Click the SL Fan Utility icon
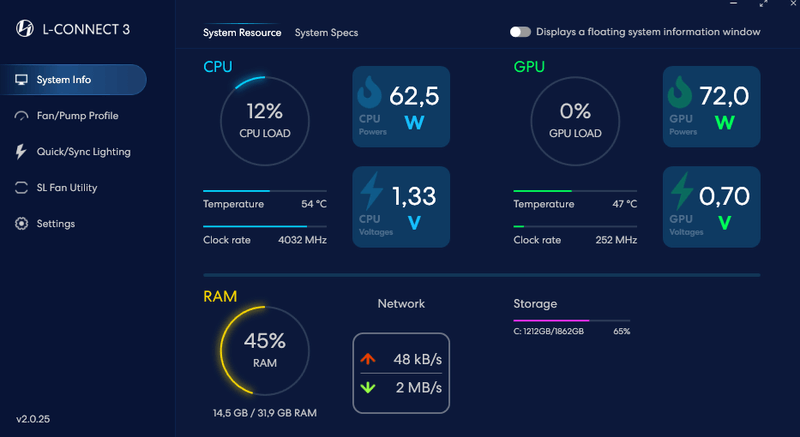Image resolution: width=800 pixels, height=437 pixels. click(21, 188)
